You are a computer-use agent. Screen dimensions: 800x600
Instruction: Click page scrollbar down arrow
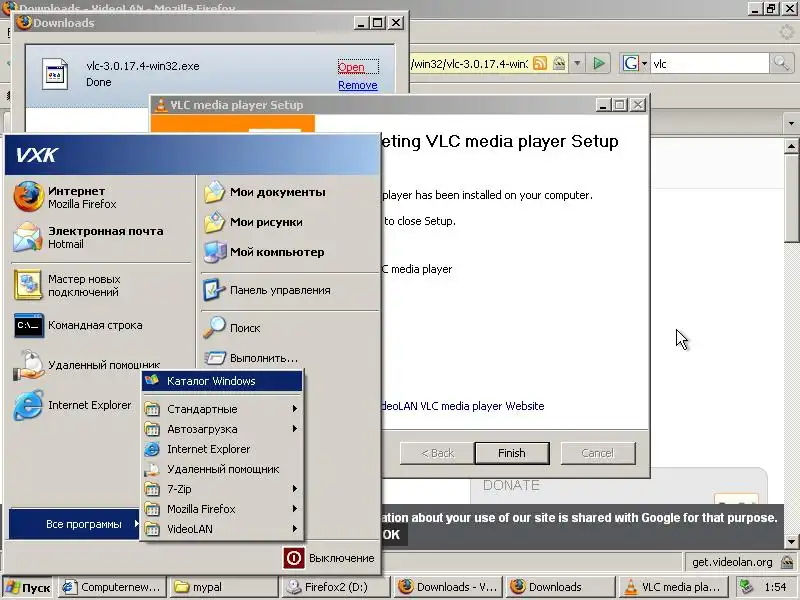pyautogui.click(x=791, y=542)
